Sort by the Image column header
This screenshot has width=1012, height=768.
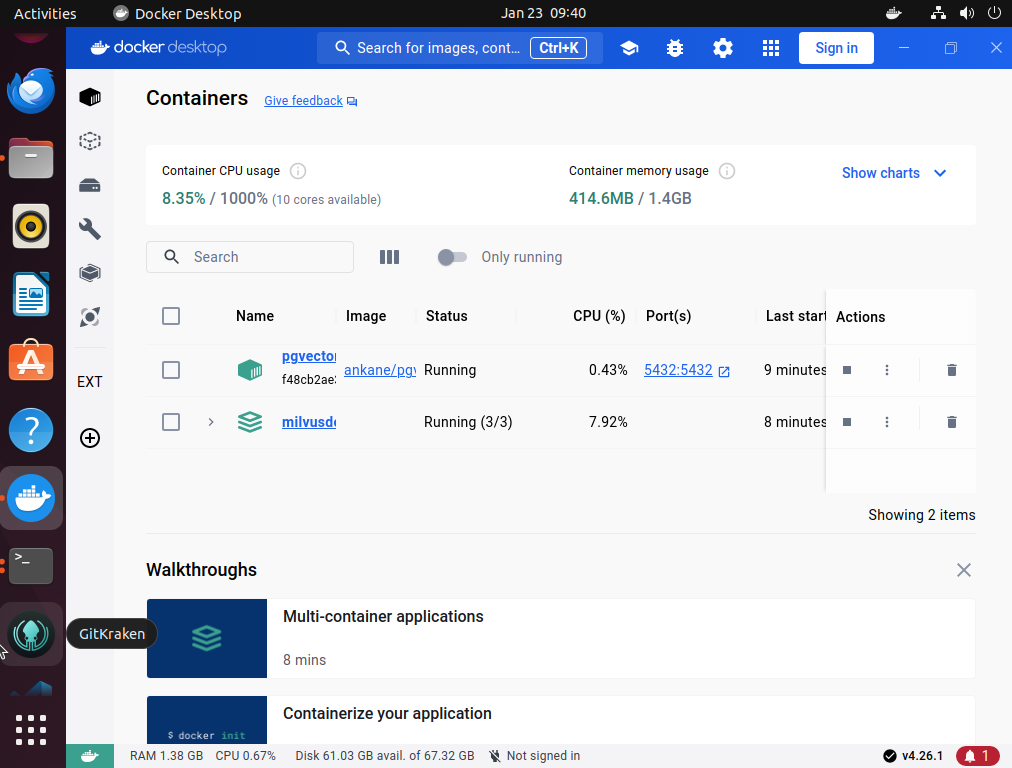(x=366, y=316)
